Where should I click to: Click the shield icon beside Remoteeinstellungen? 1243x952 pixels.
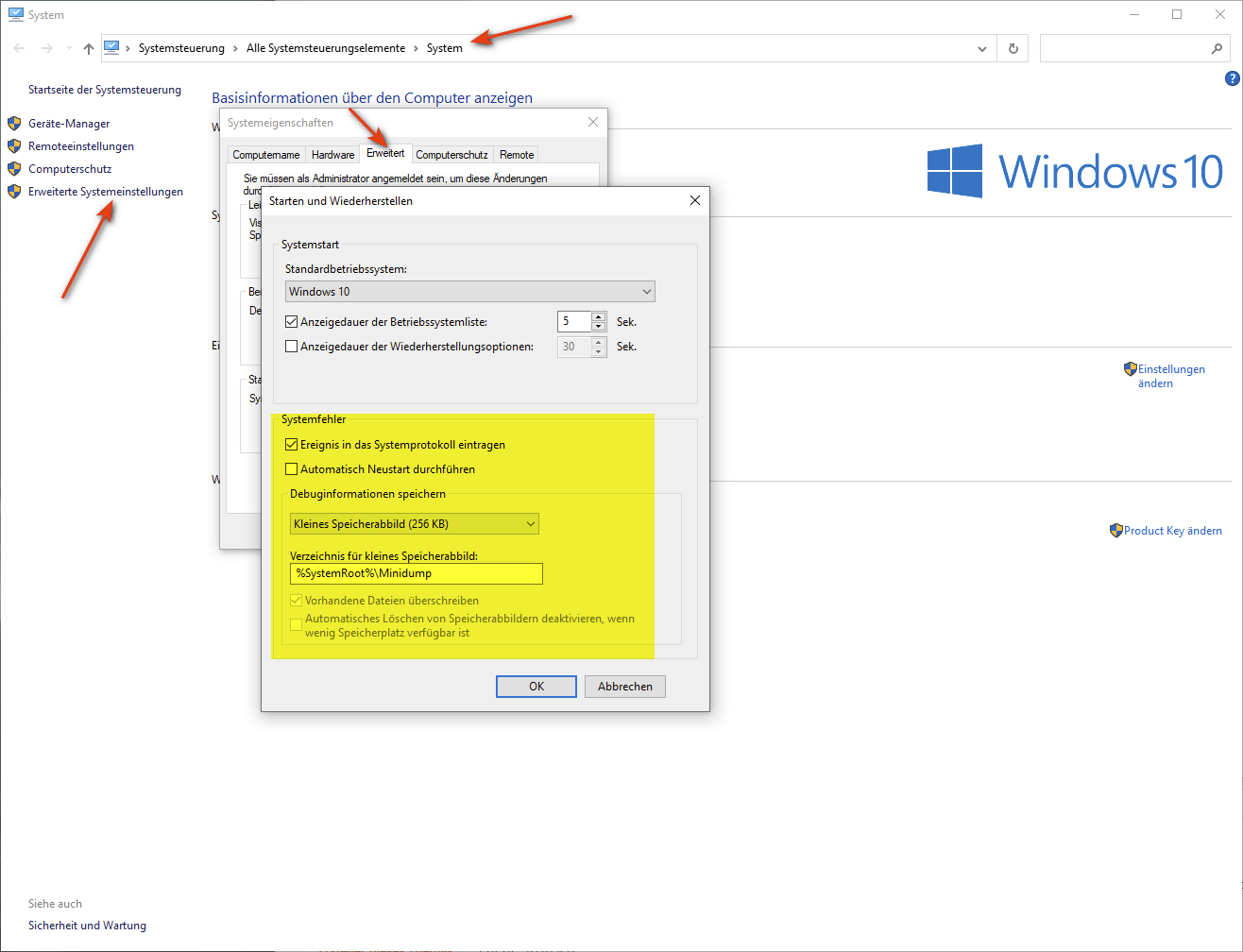click(14, 145)
